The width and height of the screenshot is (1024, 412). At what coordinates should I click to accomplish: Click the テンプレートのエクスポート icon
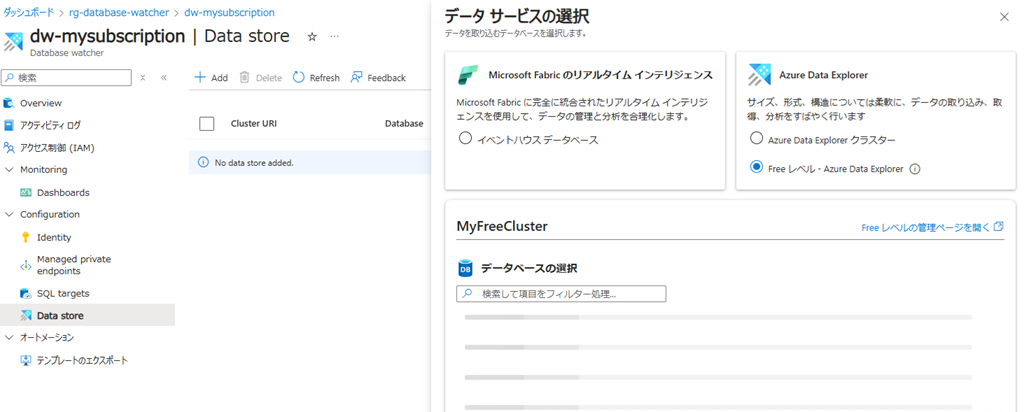[26, 360]
